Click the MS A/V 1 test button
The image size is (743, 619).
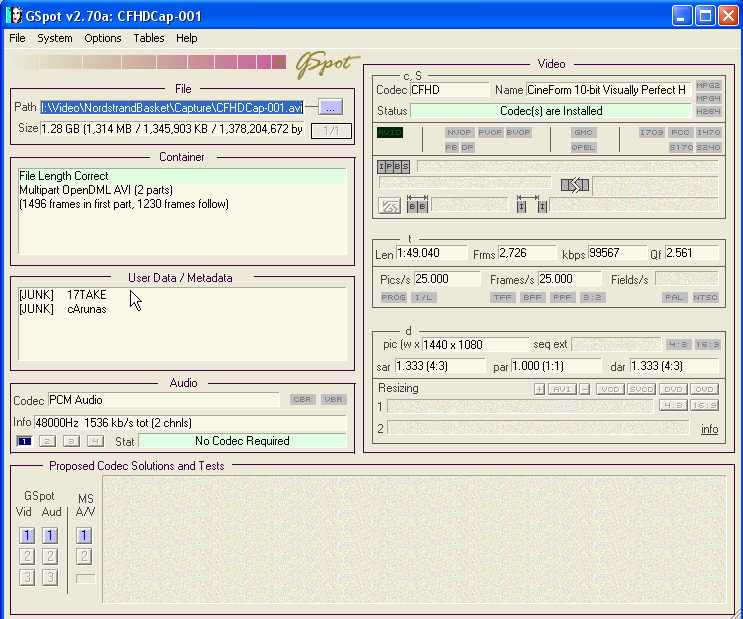click(84, 536)
